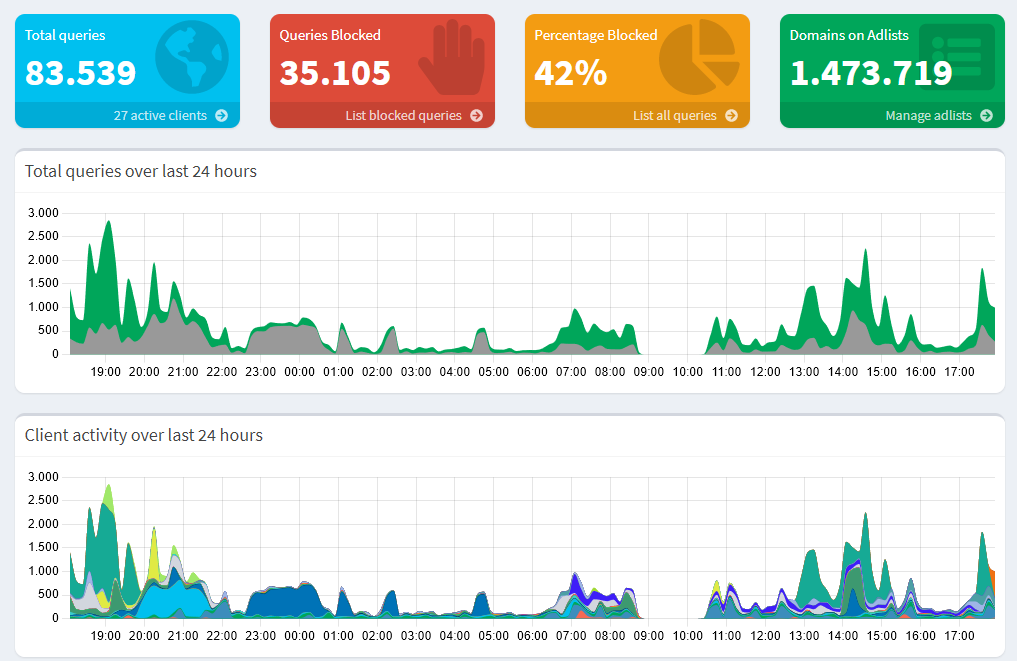Click the hand icon in Queries Blocked card
The image size is (1017, 661).
pos(452,57)
